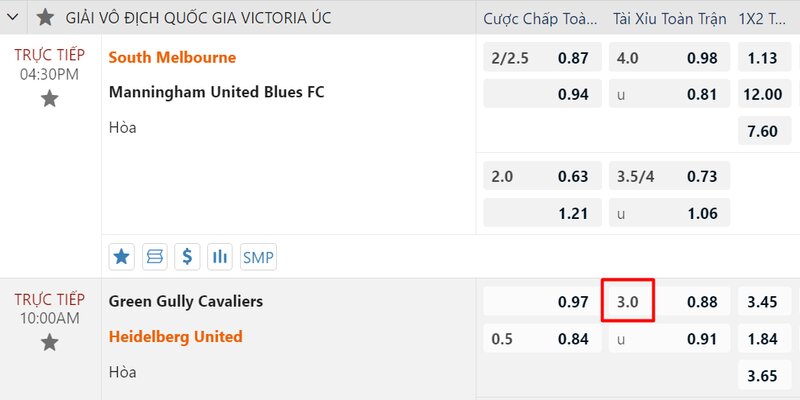Click the blue star icon in match toolbar
Viewport: 800px width, 400px height.
point(121,257)
